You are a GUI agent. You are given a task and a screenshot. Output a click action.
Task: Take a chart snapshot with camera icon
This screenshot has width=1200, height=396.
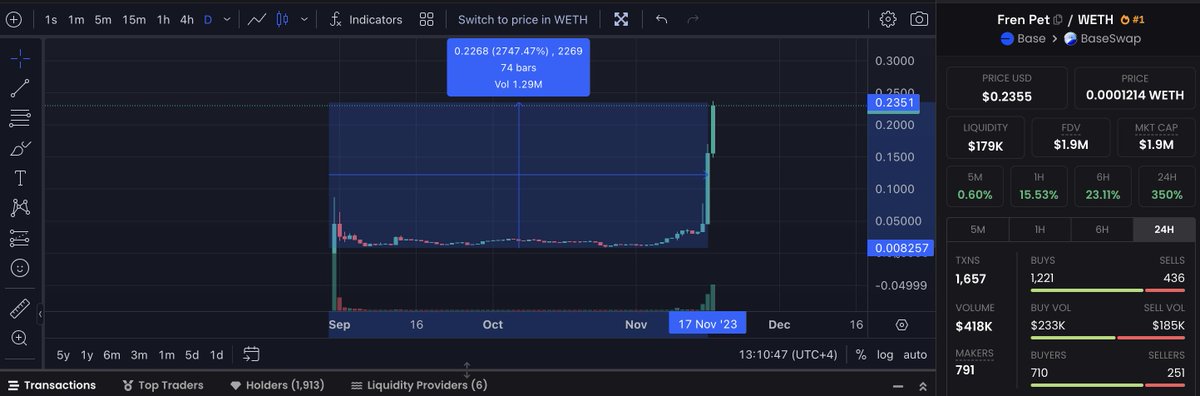(919, 19)
